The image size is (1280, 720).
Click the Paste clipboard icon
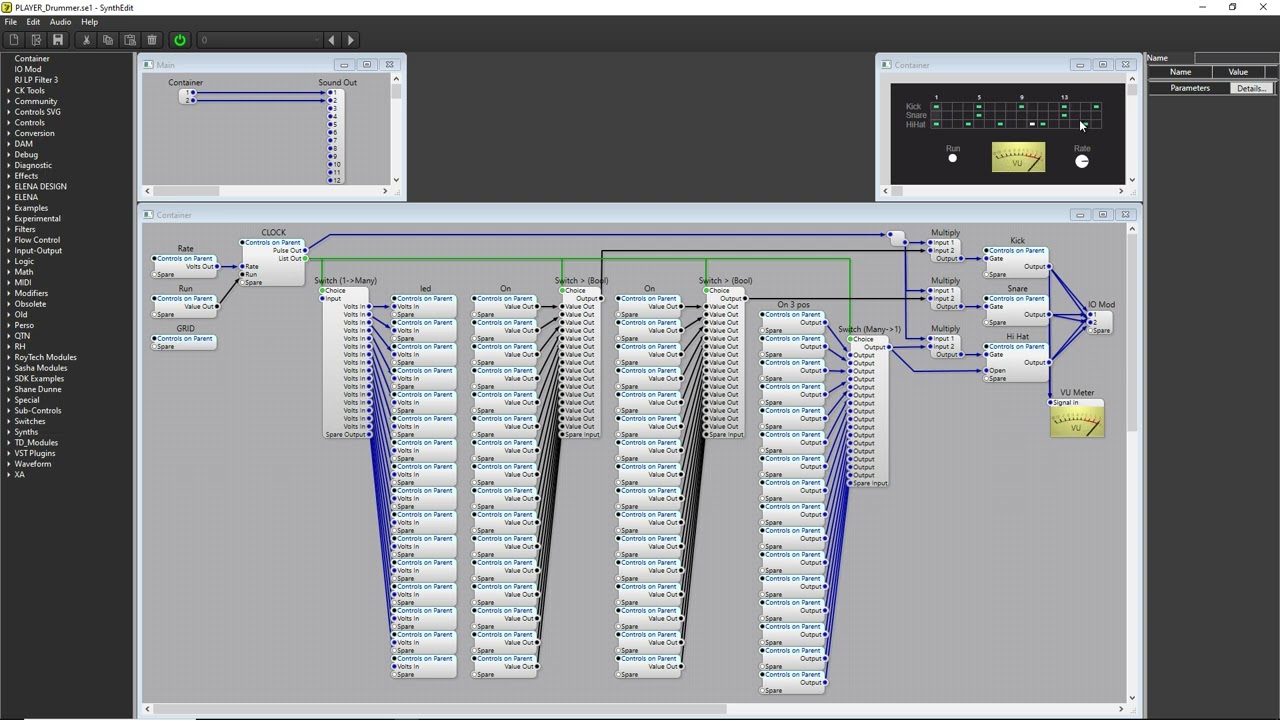[x=130, y=40]
